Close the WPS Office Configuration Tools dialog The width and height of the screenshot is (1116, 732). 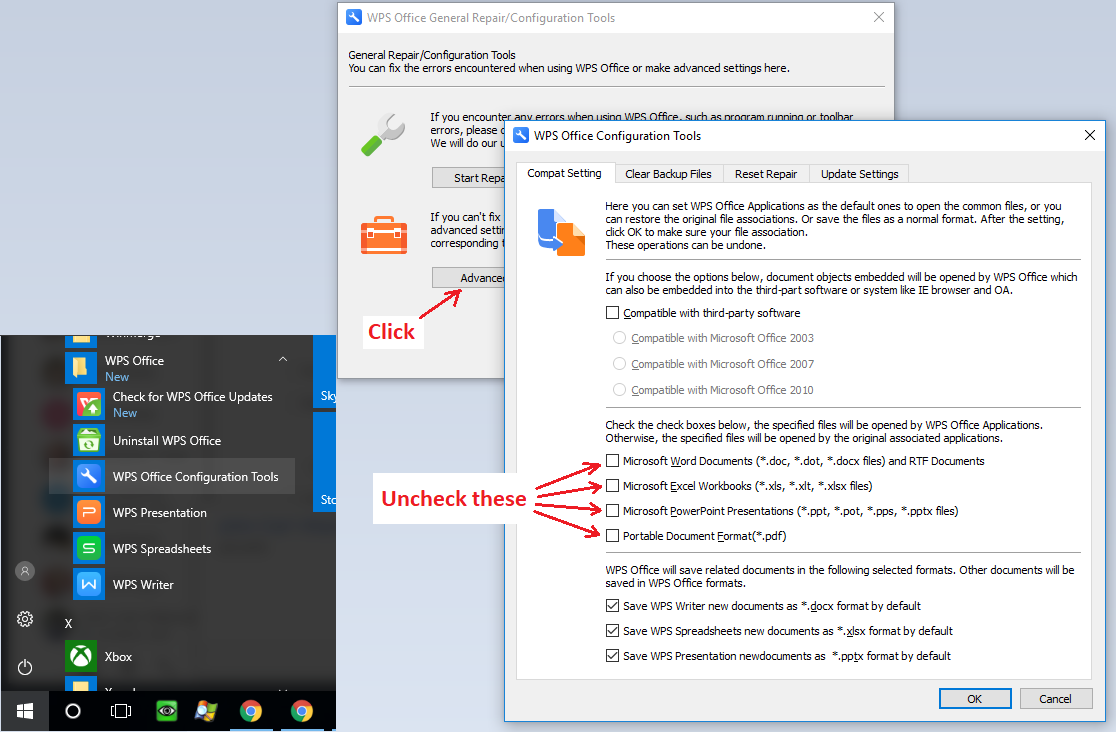1090,135
